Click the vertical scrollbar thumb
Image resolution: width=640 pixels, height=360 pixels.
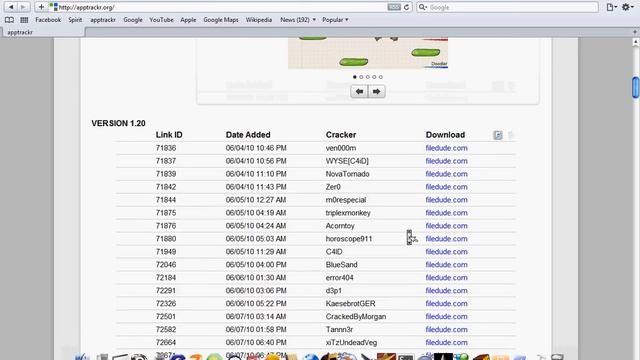(x=636, y=87)
